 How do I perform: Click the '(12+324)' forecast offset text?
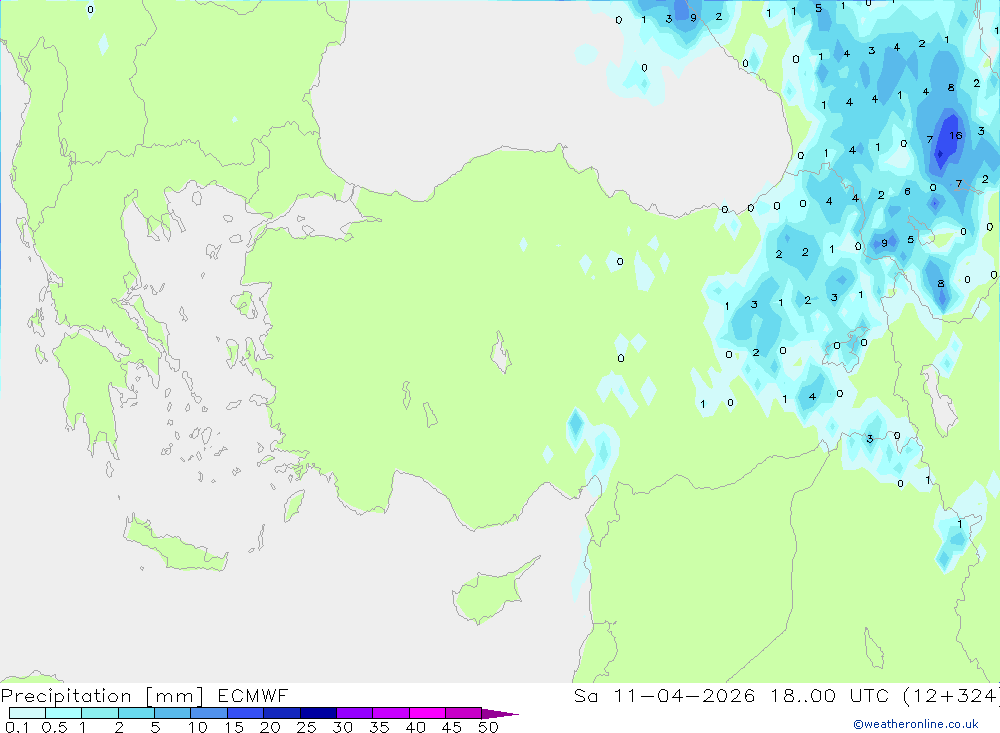coord(951,696)
